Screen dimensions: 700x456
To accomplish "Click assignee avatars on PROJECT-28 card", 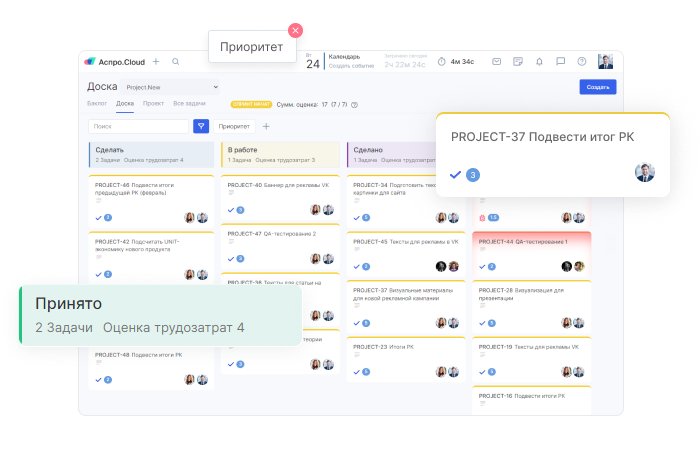I will click(573, 323).
